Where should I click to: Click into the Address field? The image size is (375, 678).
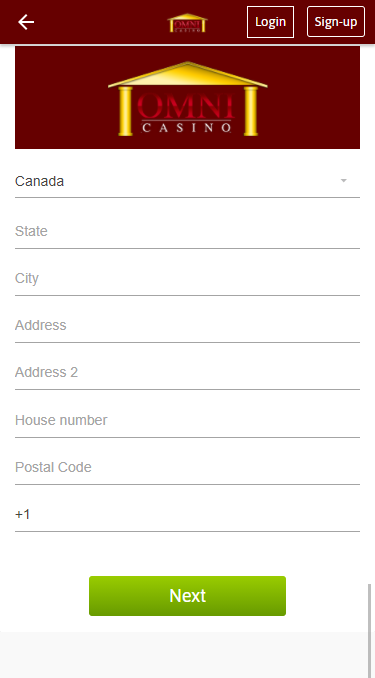187,326
